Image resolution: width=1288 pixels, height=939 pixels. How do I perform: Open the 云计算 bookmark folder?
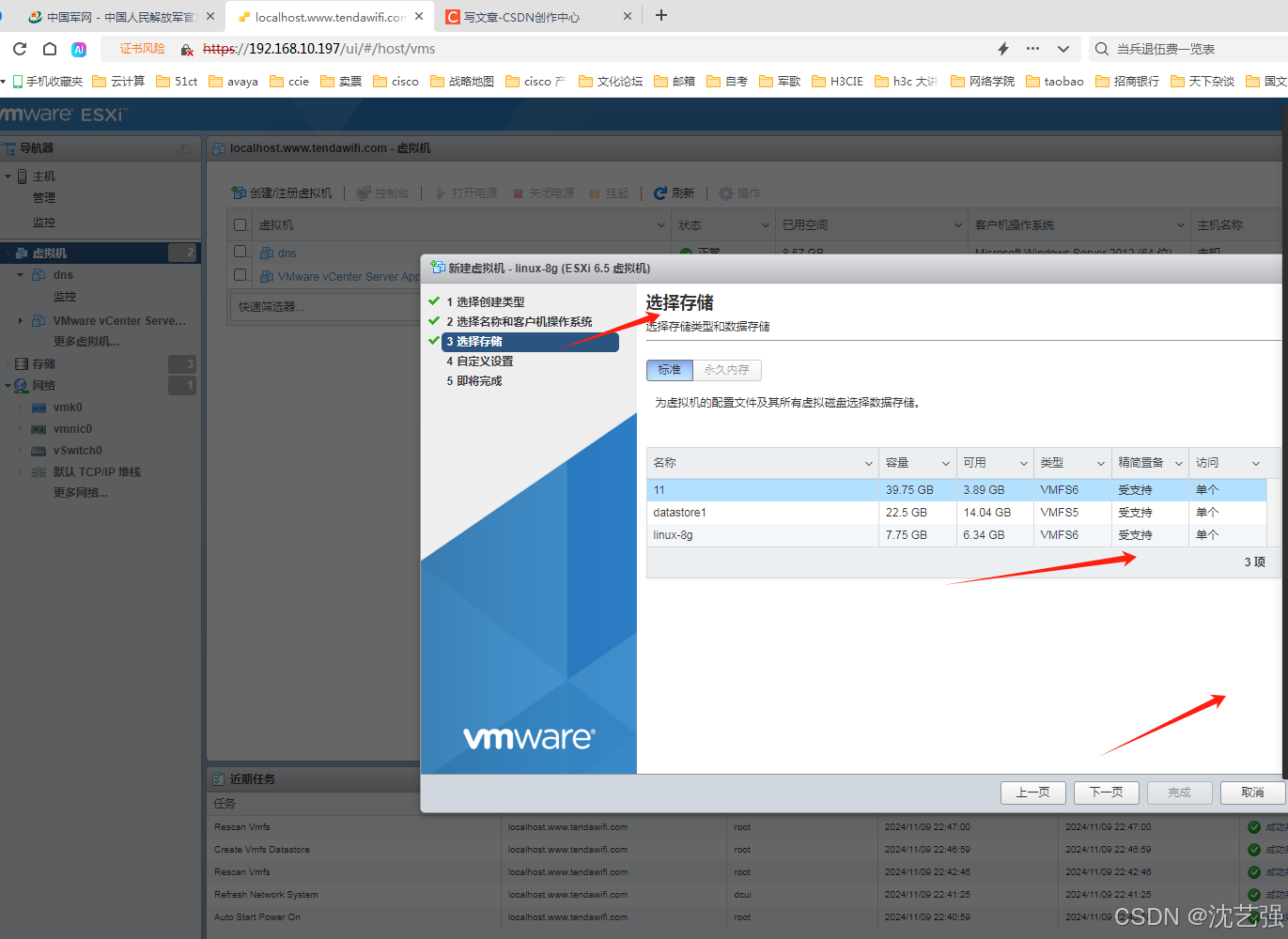118,82
